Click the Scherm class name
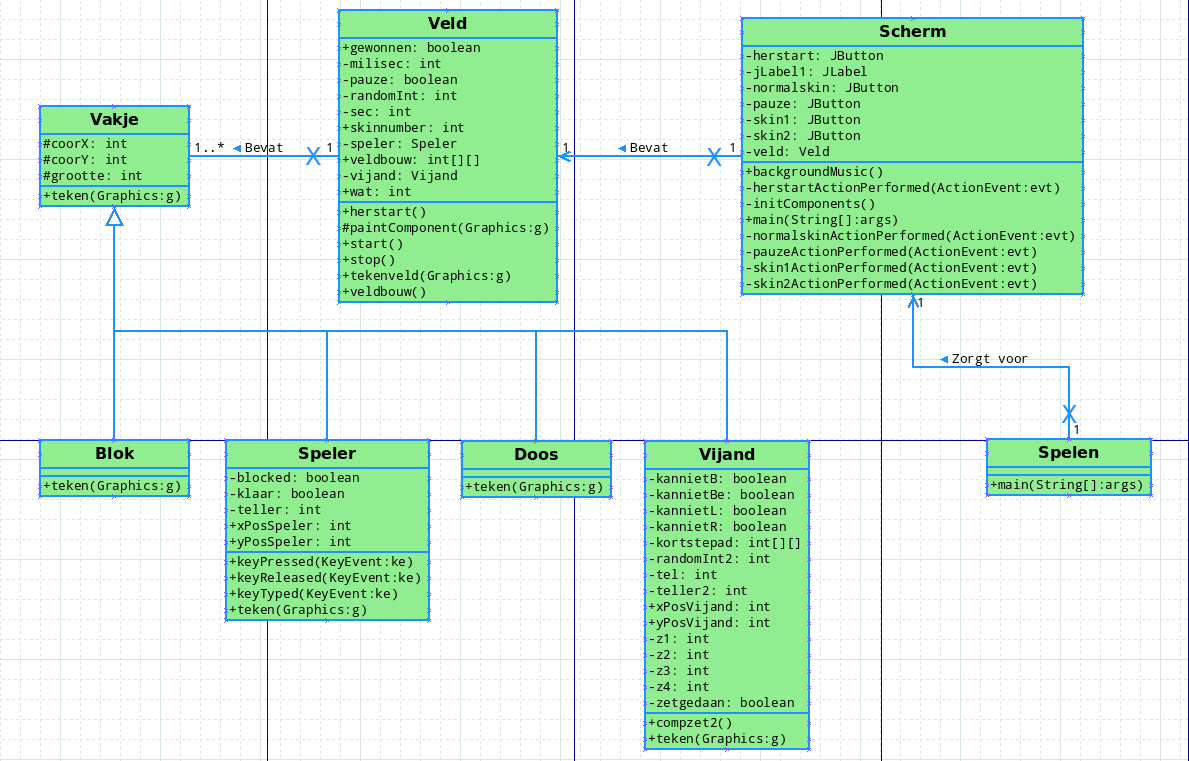The width and height of the screenshot is (1189, 761). click(x=912, y=31)
